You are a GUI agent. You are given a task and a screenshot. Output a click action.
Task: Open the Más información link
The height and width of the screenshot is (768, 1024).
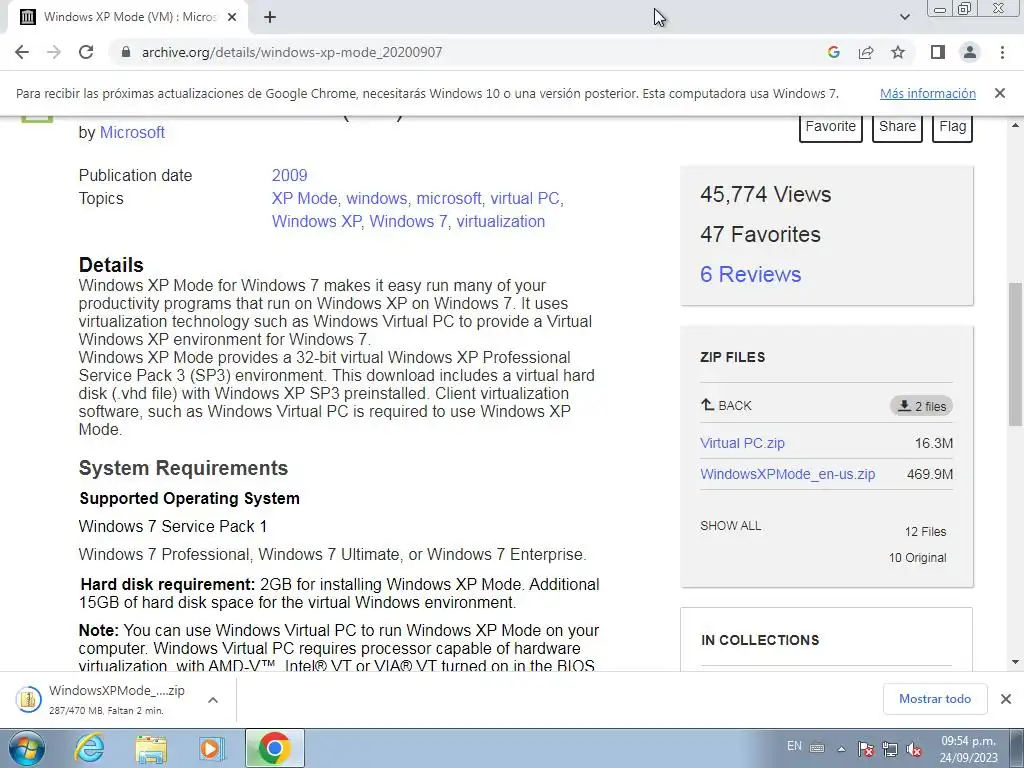[927, 93]
